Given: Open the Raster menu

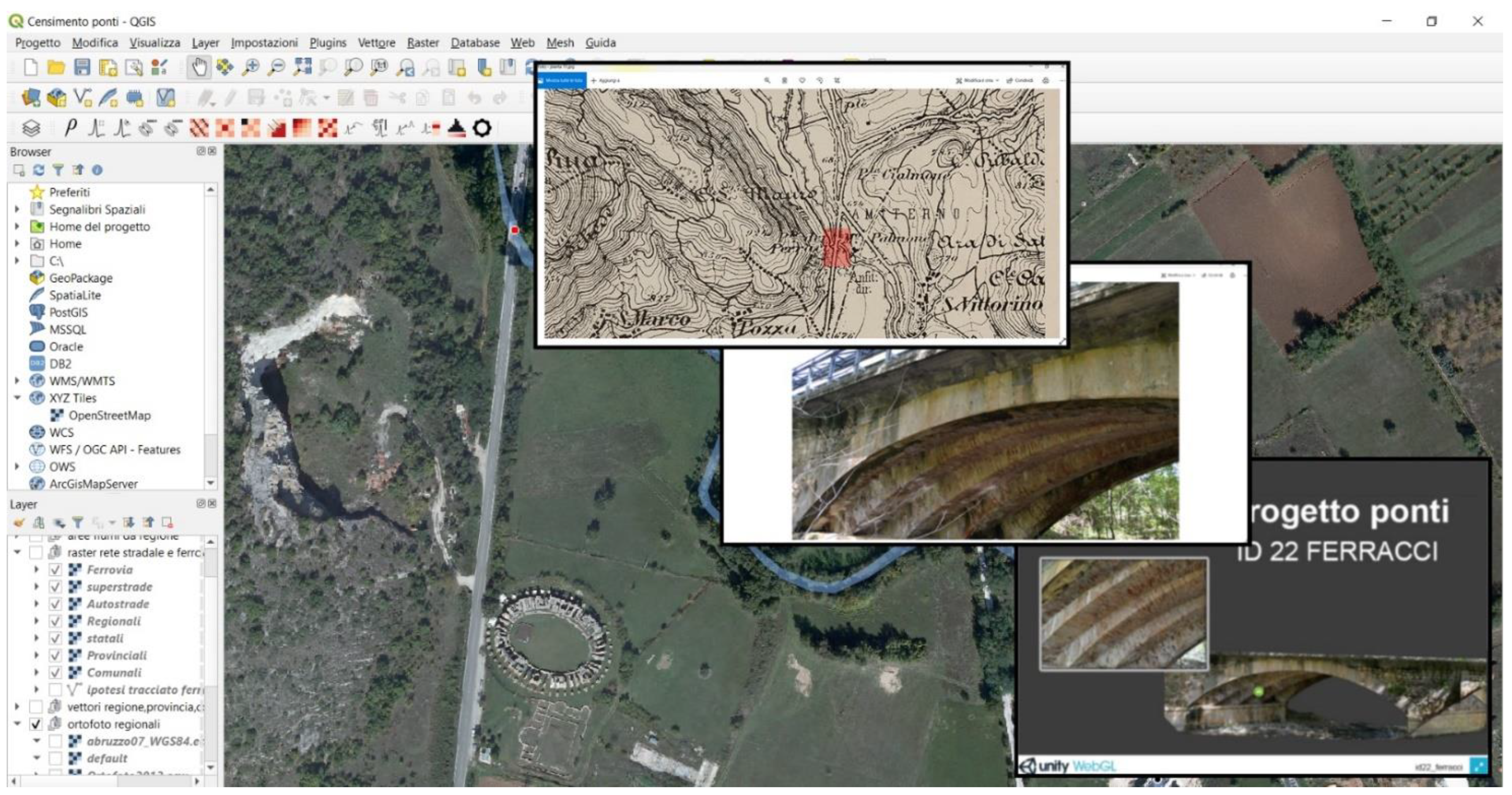Looking at the screenshot, I should [423, 43].
